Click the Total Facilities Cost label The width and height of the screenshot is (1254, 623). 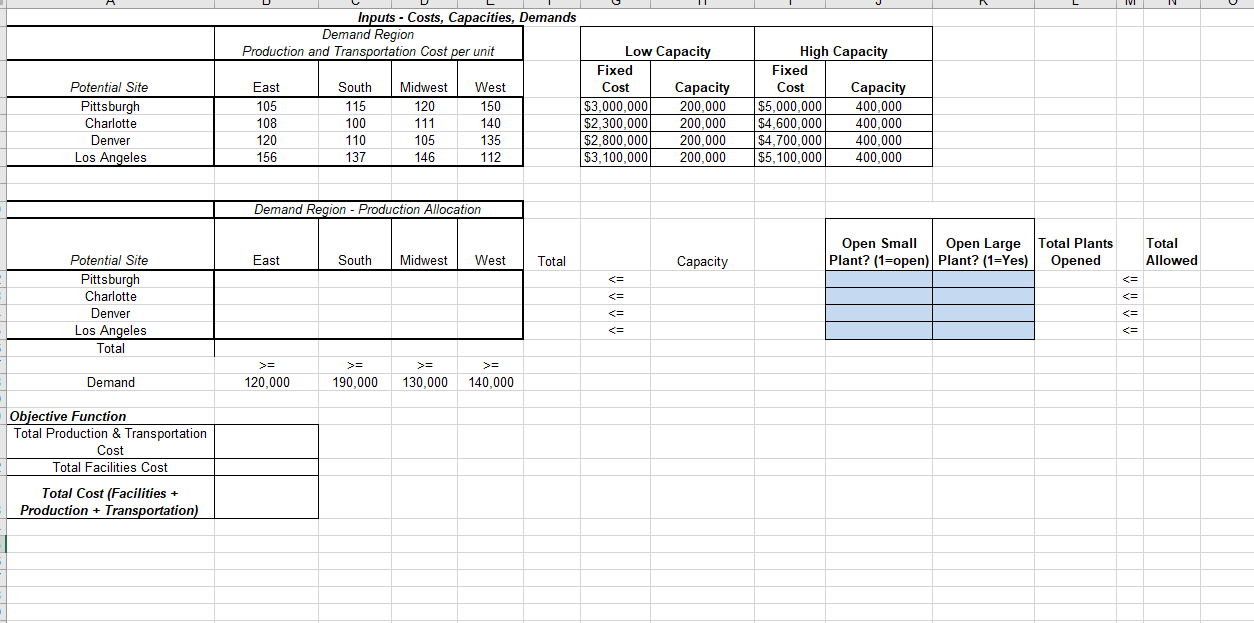110,467
